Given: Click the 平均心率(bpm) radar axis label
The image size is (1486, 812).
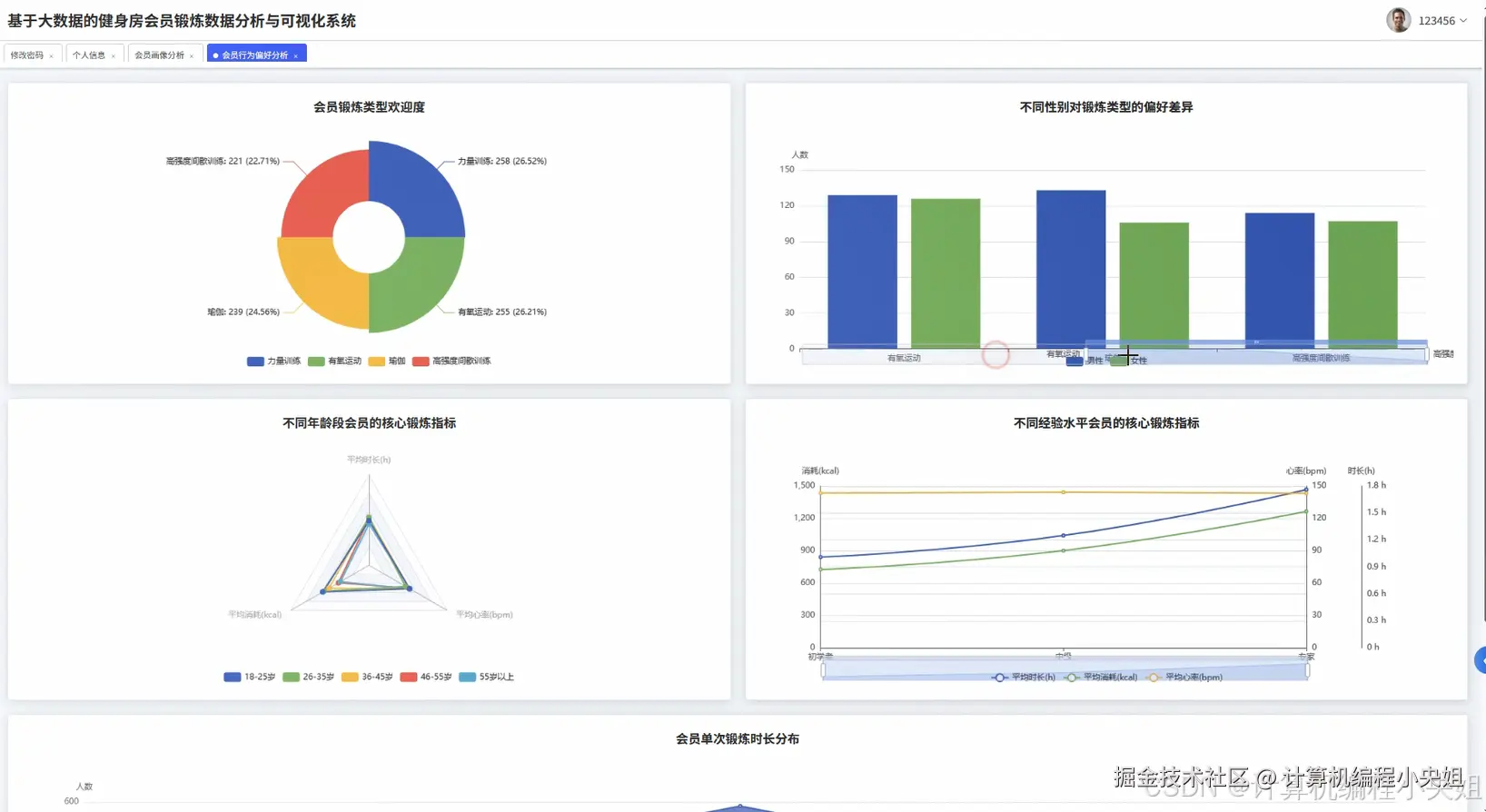Looking at the screenshot, I should (484, 615).
